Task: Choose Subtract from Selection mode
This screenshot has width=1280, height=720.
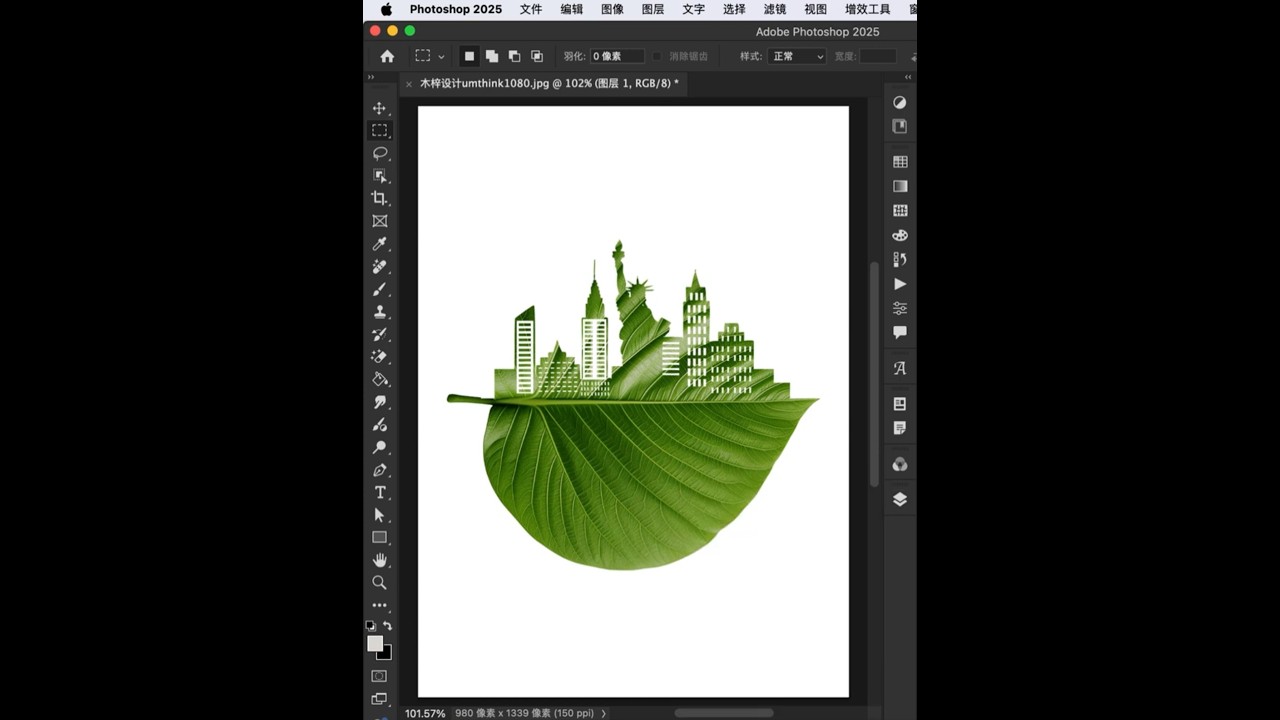Action: [x=514, y=56]
